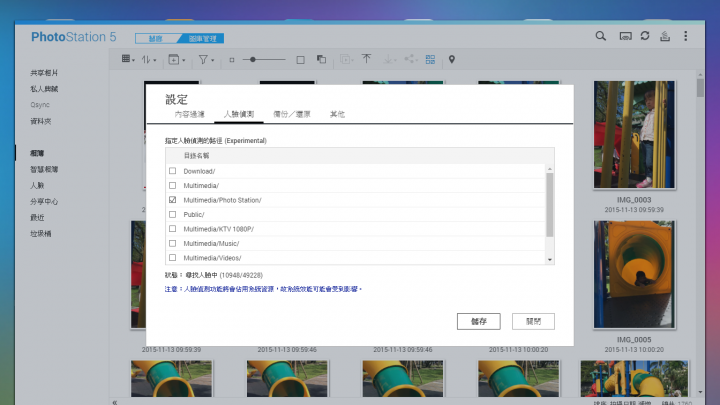Open the 內容過濾 settings tab
720x405 pixels.
[x=190, y=114]
